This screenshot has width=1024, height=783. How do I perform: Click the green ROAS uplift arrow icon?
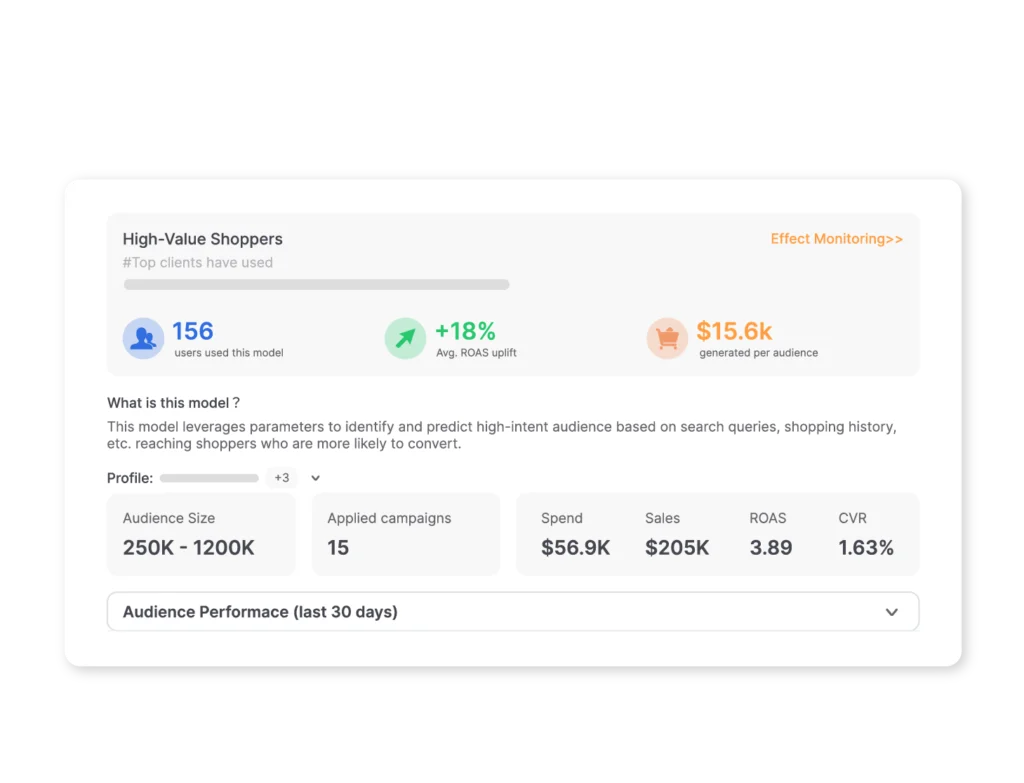405,338
